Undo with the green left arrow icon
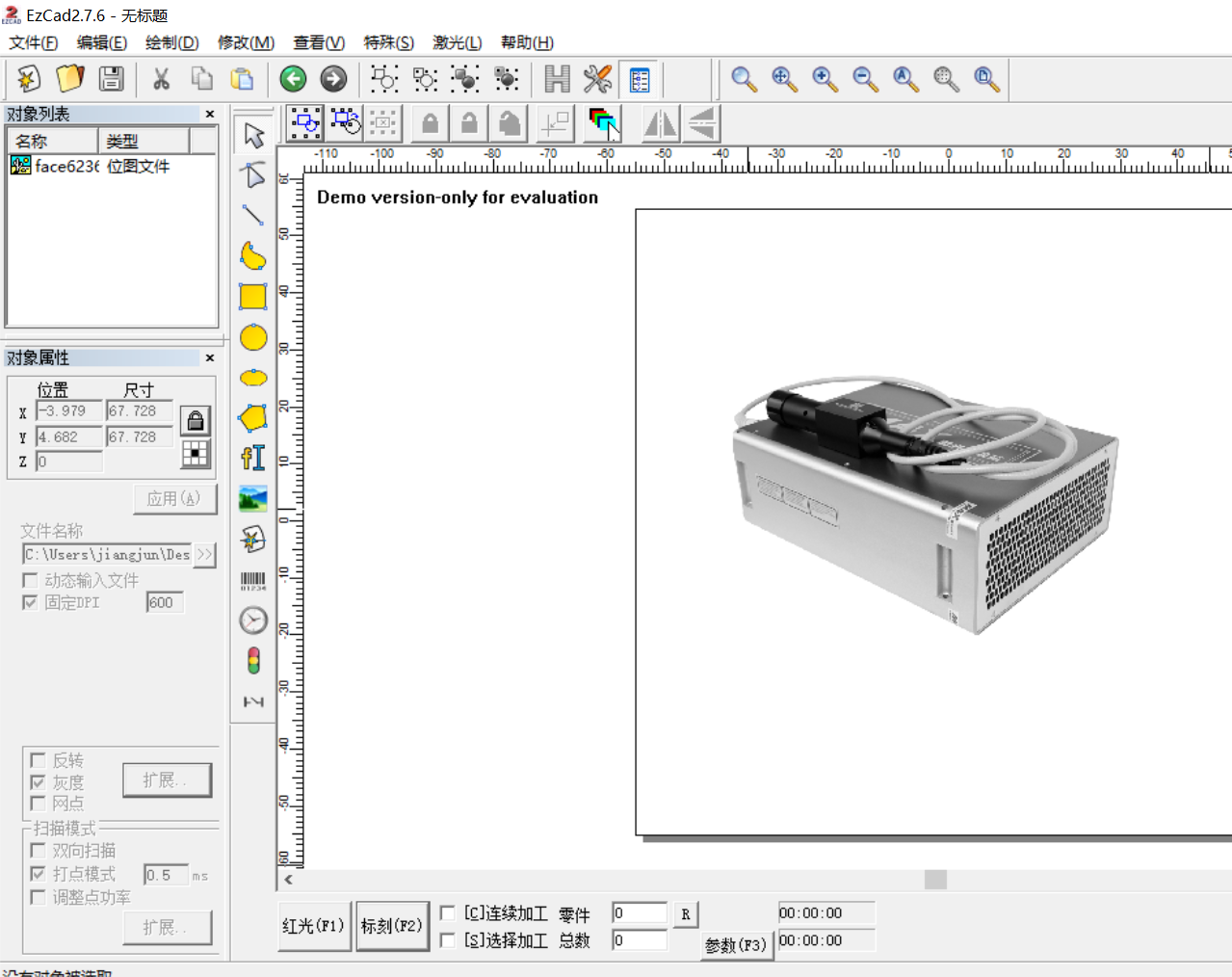The width and height of the screenshot is (1232, 977). (294, 79)
